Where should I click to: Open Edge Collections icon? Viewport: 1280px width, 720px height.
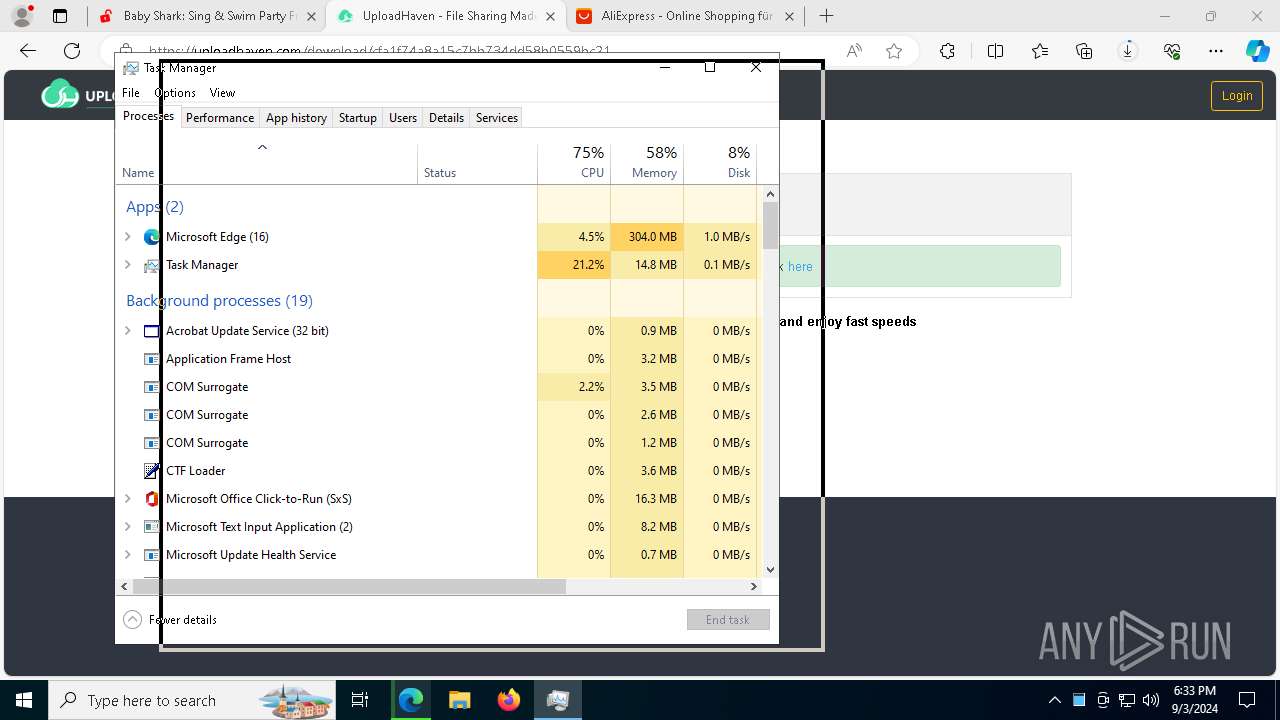click(1084, 51)
